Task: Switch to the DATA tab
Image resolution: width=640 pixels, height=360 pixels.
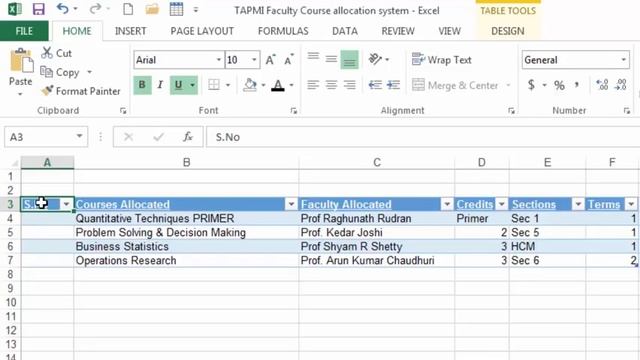Action: pyautogui.click(x=345, y=31)
